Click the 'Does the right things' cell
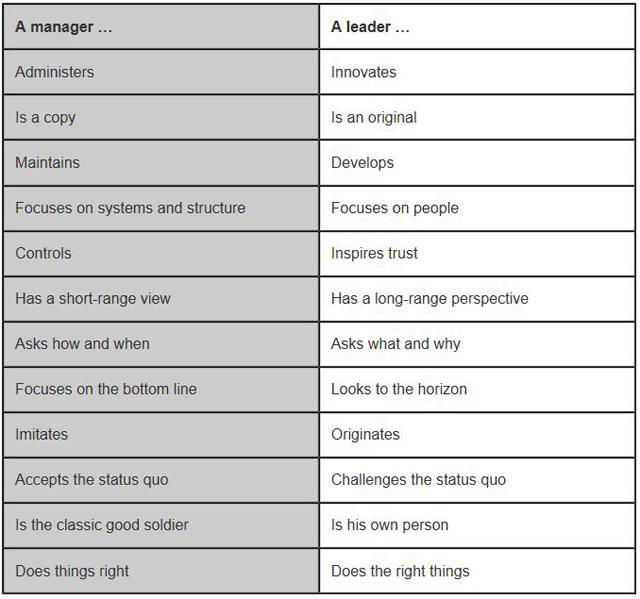640x599 pixels. (477, 571)
